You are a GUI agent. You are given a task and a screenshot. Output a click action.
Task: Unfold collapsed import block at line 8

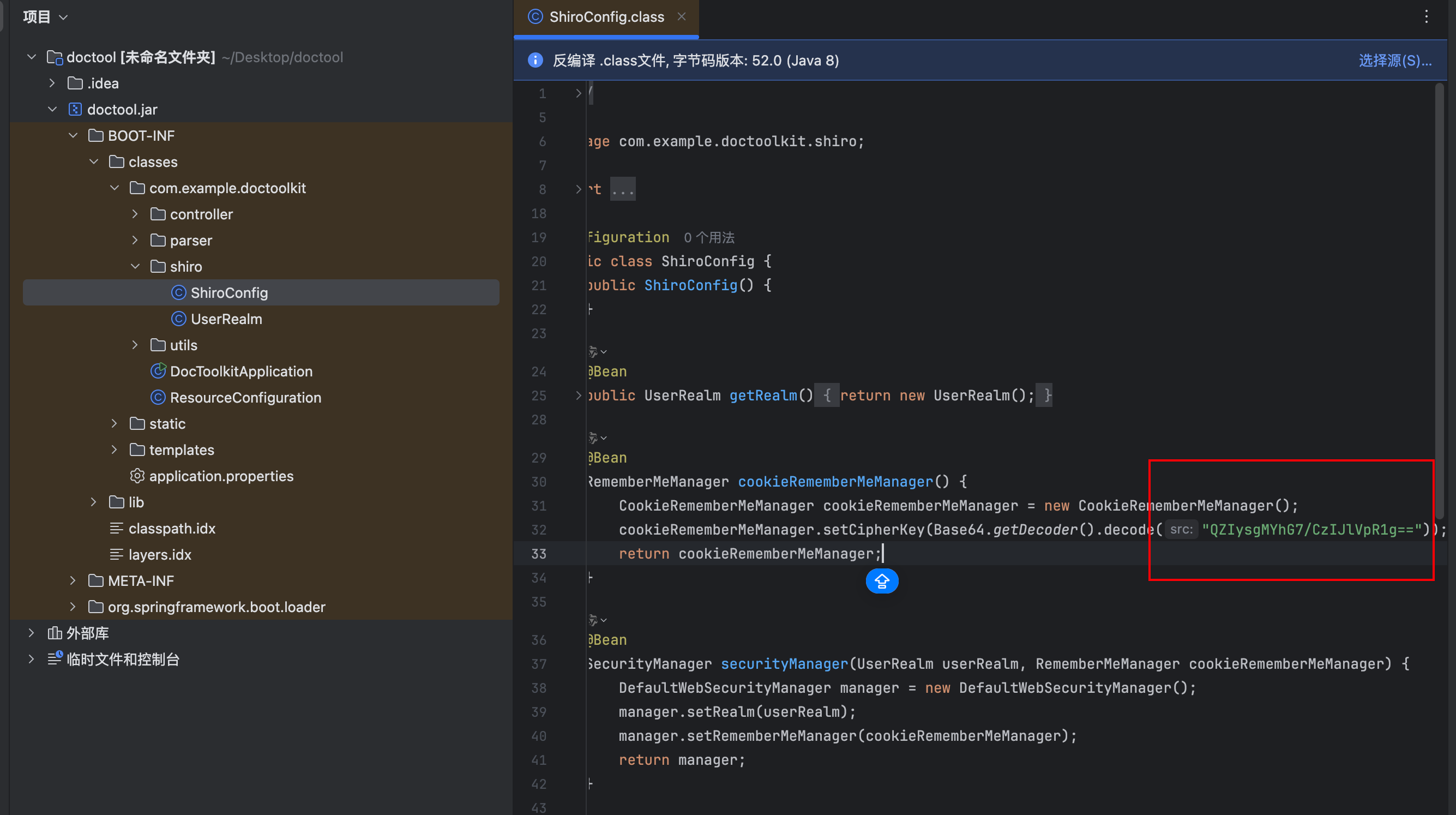coord(578,189)
